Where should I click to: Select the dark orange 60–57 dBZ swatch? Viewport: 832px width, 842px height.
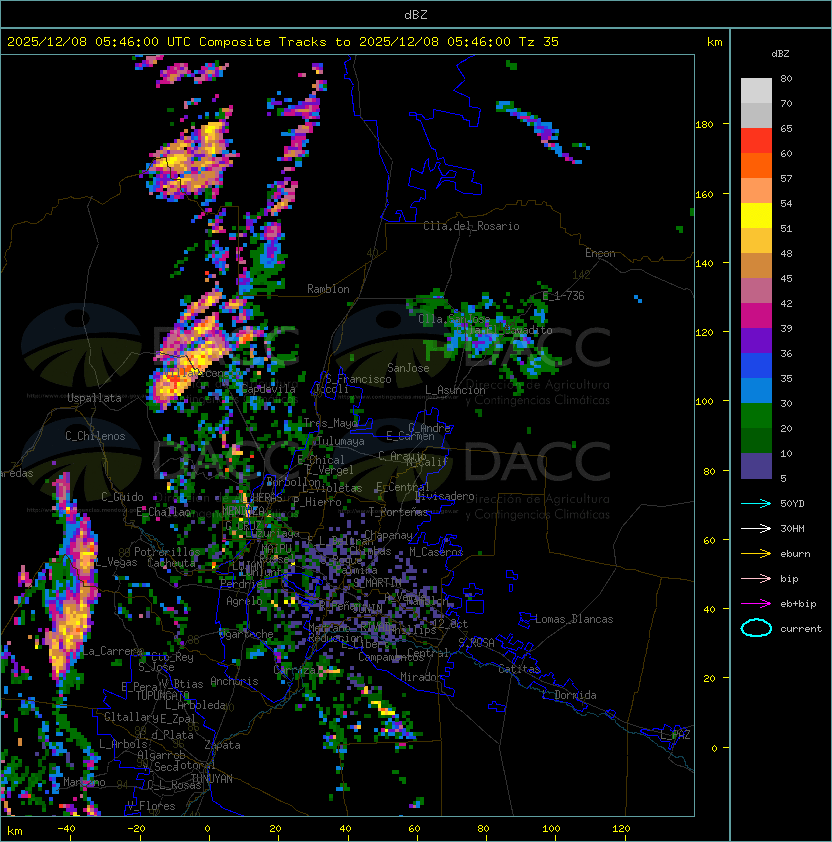pyautogui.click(x=756, y=166)
